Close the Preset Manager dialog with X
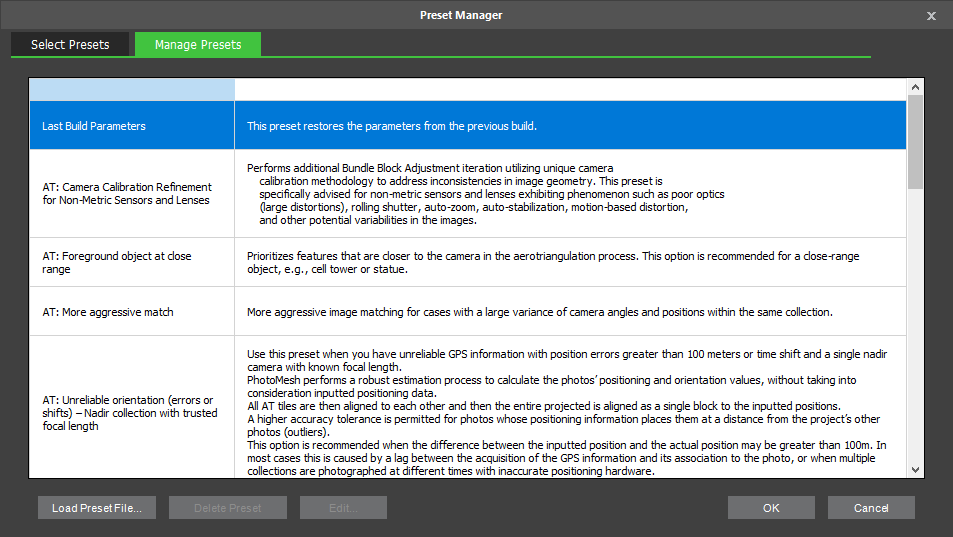 [931, 16]
